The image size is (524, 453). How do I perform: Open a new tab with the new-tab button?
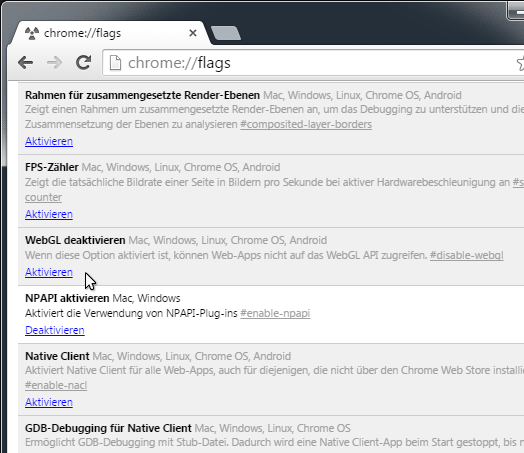(x=226, y=33)
